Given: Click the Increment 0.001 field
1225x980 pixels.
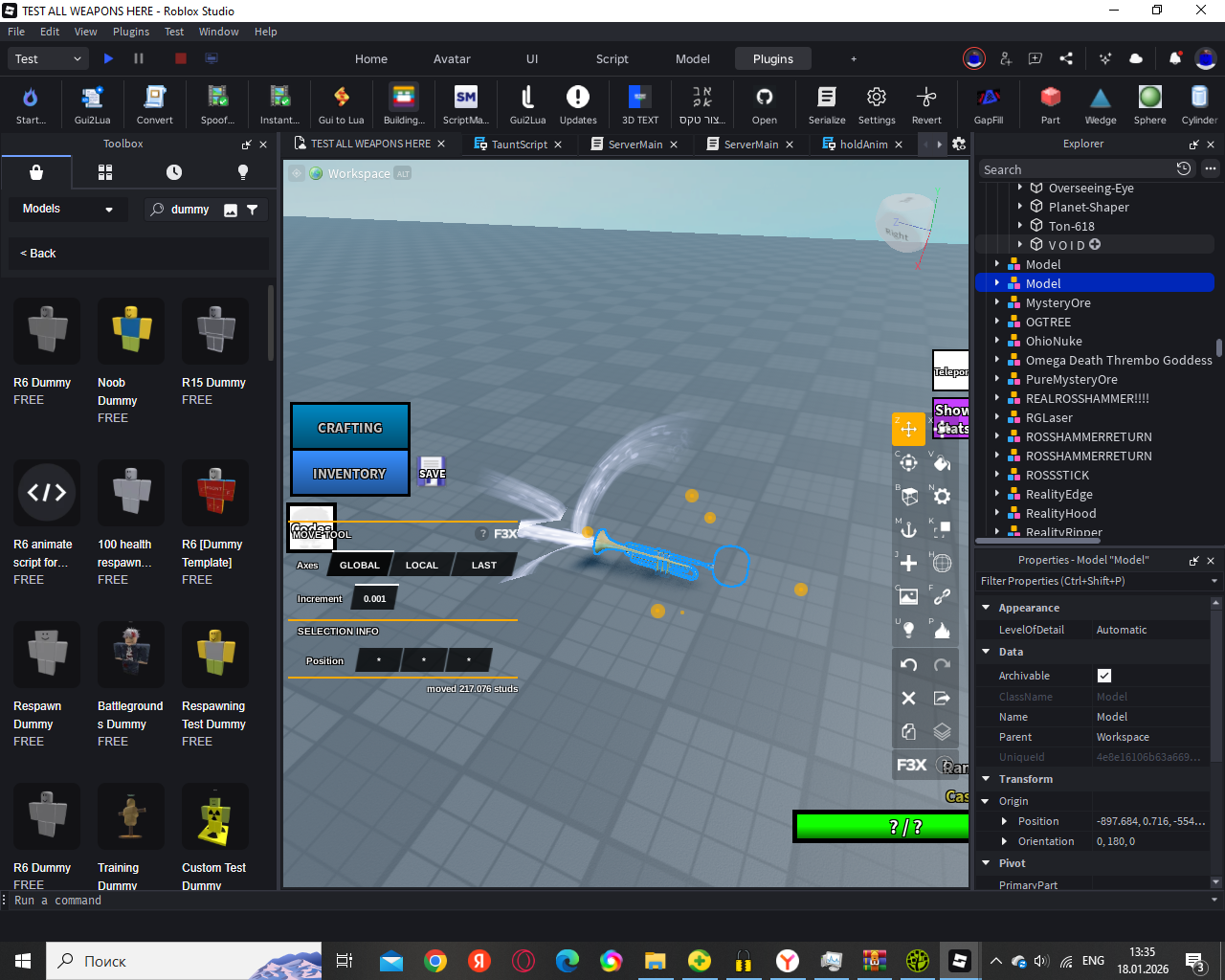Looking at the screenshot, I should [375, 599].
